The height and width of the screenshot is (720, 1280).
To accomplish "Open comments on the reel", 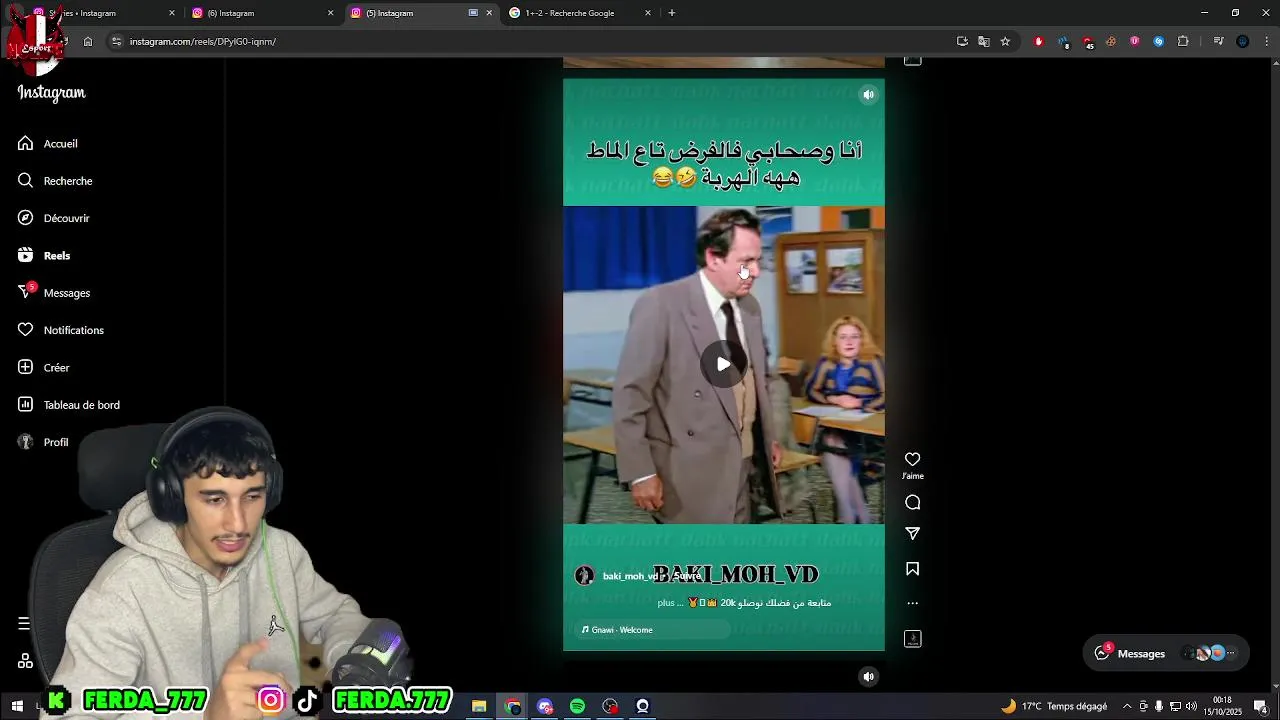I will pos(912,503).
